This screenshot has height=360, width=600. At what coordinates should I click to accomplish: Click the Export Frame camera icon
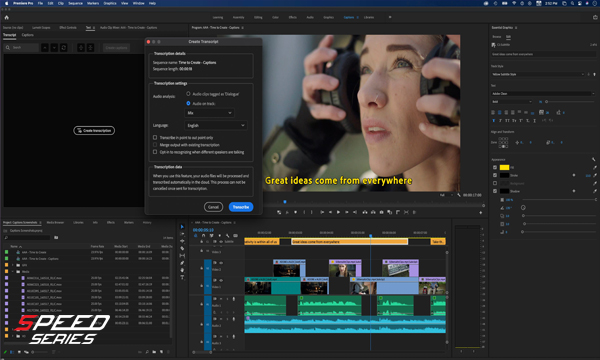[382, 212]
